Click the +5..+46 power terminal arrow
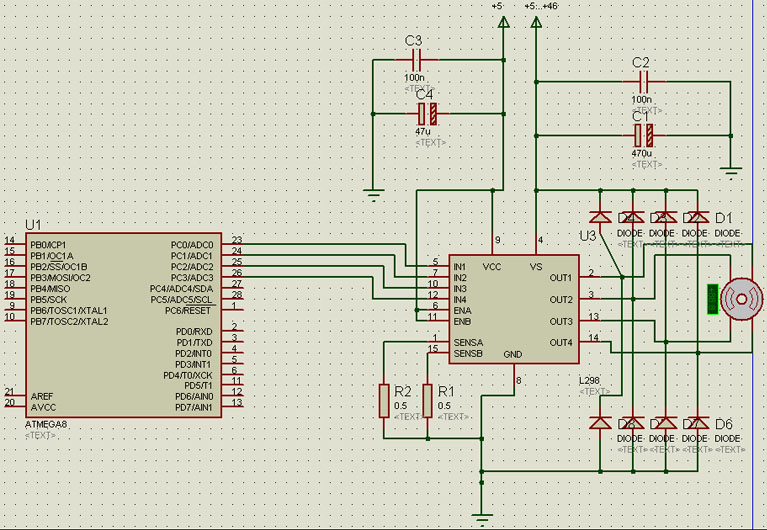The width and height of the screenshot is (767, 530). coord(536,22)
